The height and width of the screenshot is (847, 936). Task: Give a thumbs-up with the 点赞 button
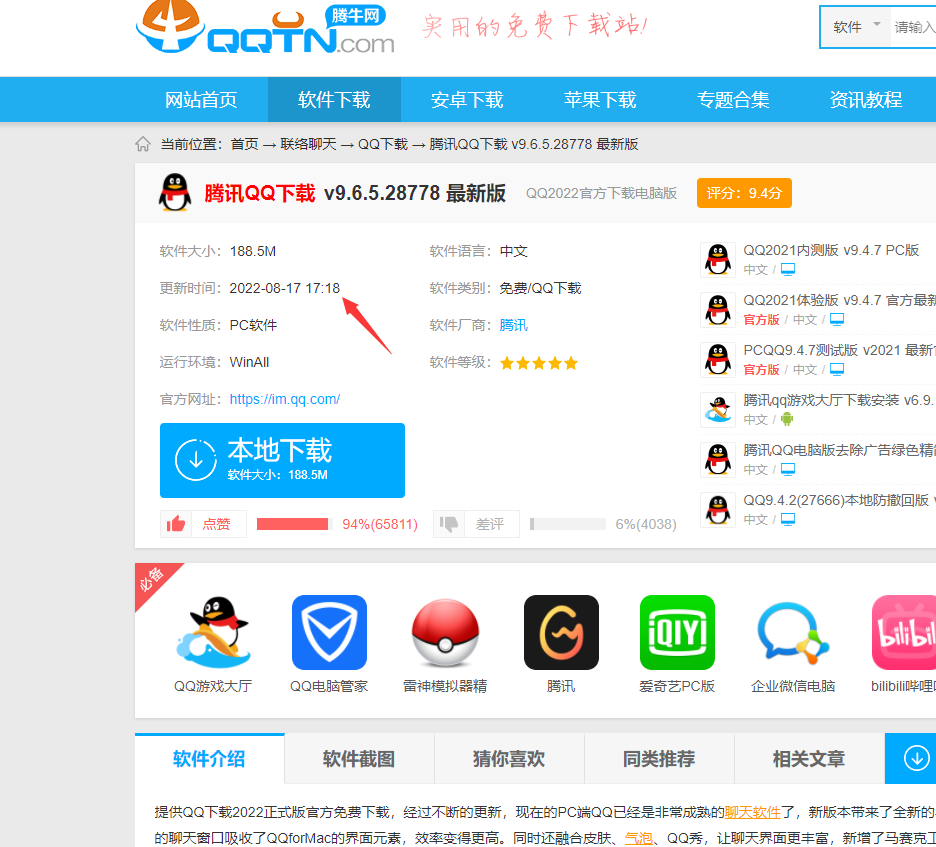click(x=202, y=523)
